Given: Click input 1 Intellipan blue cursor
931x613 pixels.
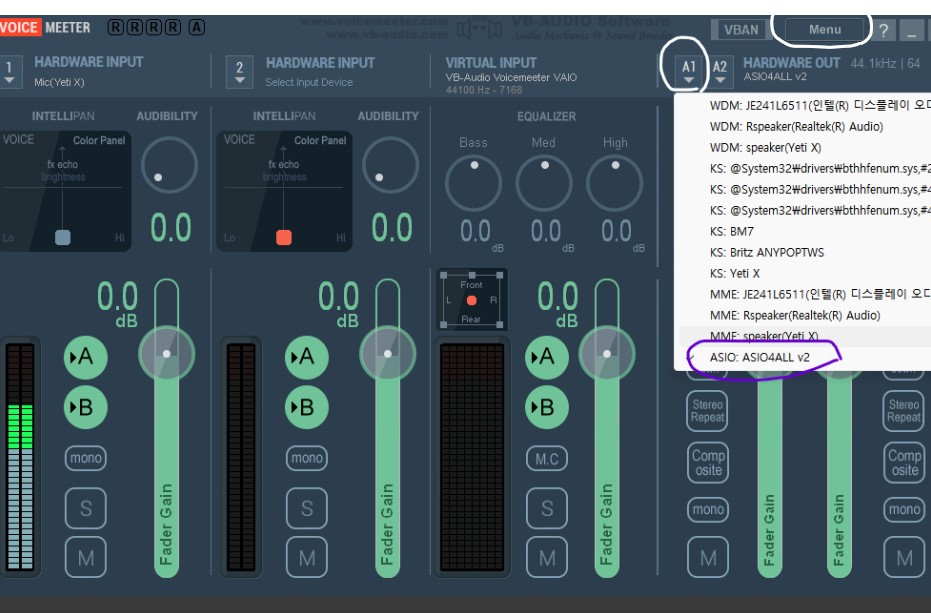Looking at the screenshot, I should pos(62,238).
